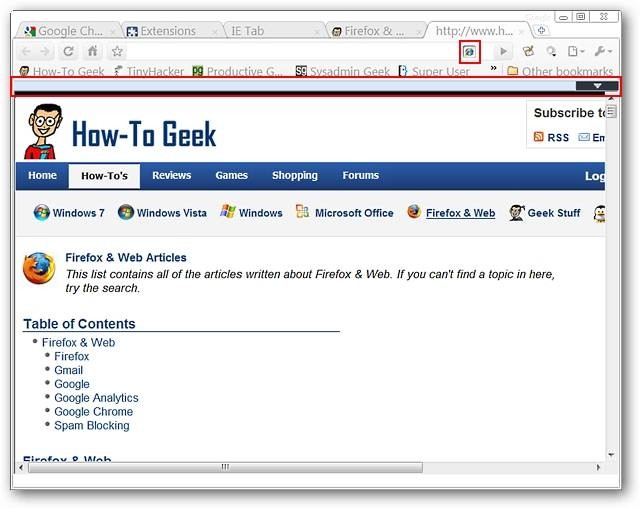Open the Spam Blocking contents link
640x508 pixels.
pos(91,426)
